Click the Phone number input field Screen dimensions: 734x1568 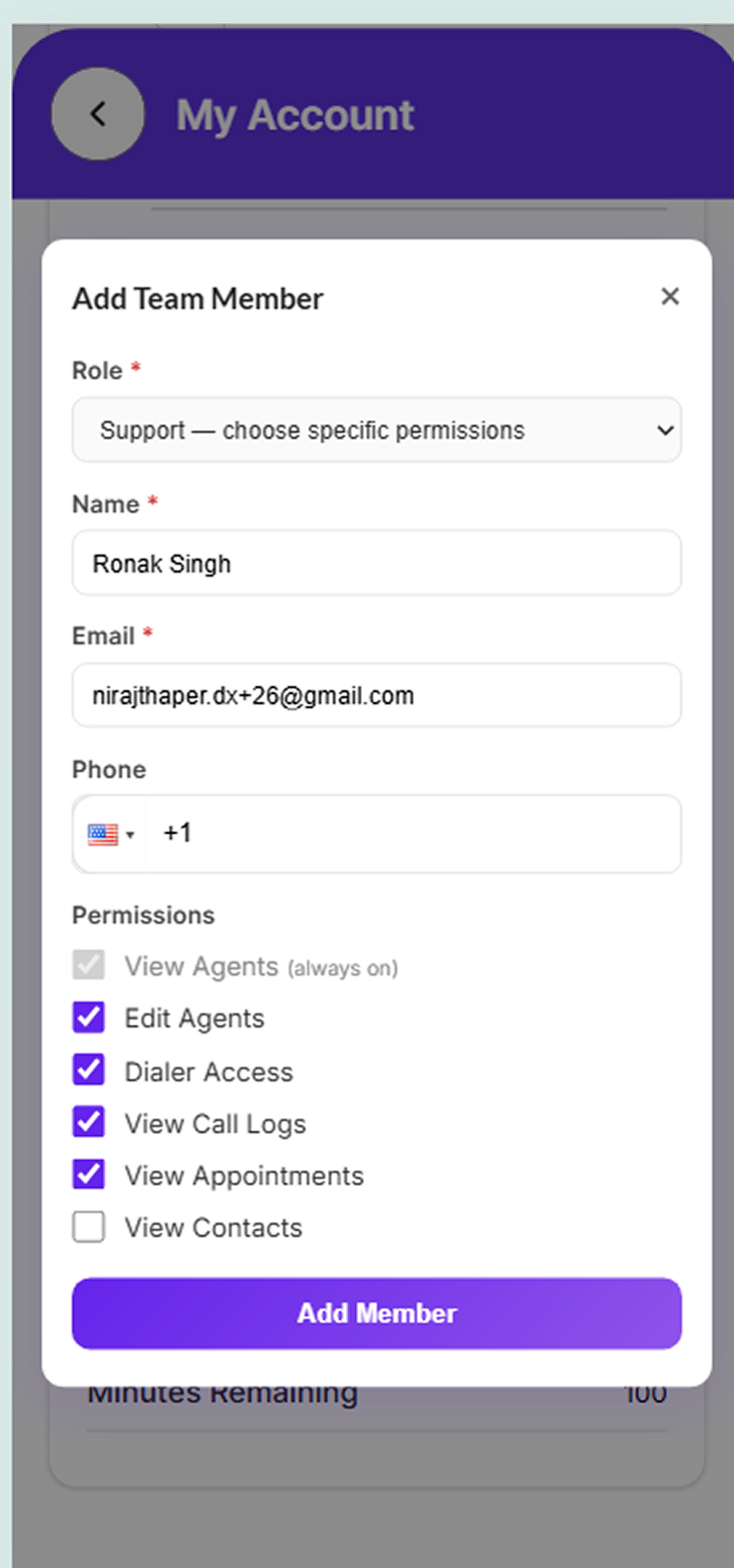coord(413,834)
